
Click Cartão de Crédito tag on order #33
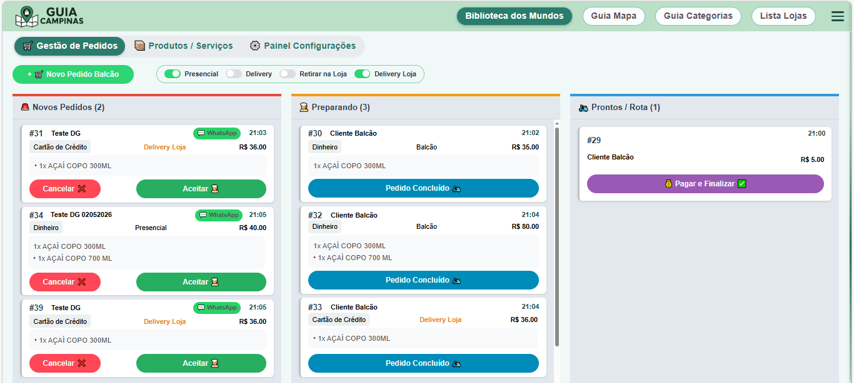339,320
